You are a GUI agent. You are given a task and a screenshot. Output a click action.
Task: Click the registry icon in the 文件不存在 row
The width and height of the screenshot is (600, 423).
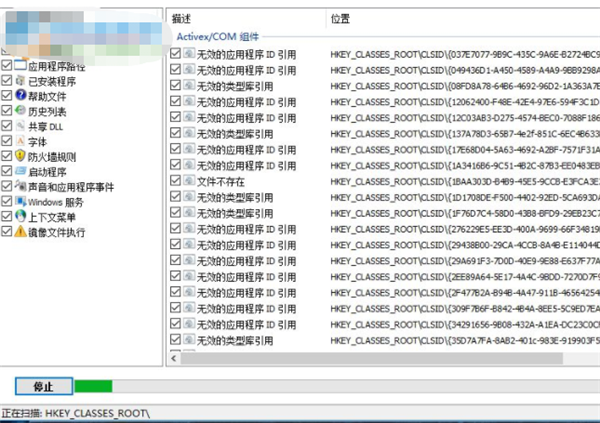[x=189, y=181]
